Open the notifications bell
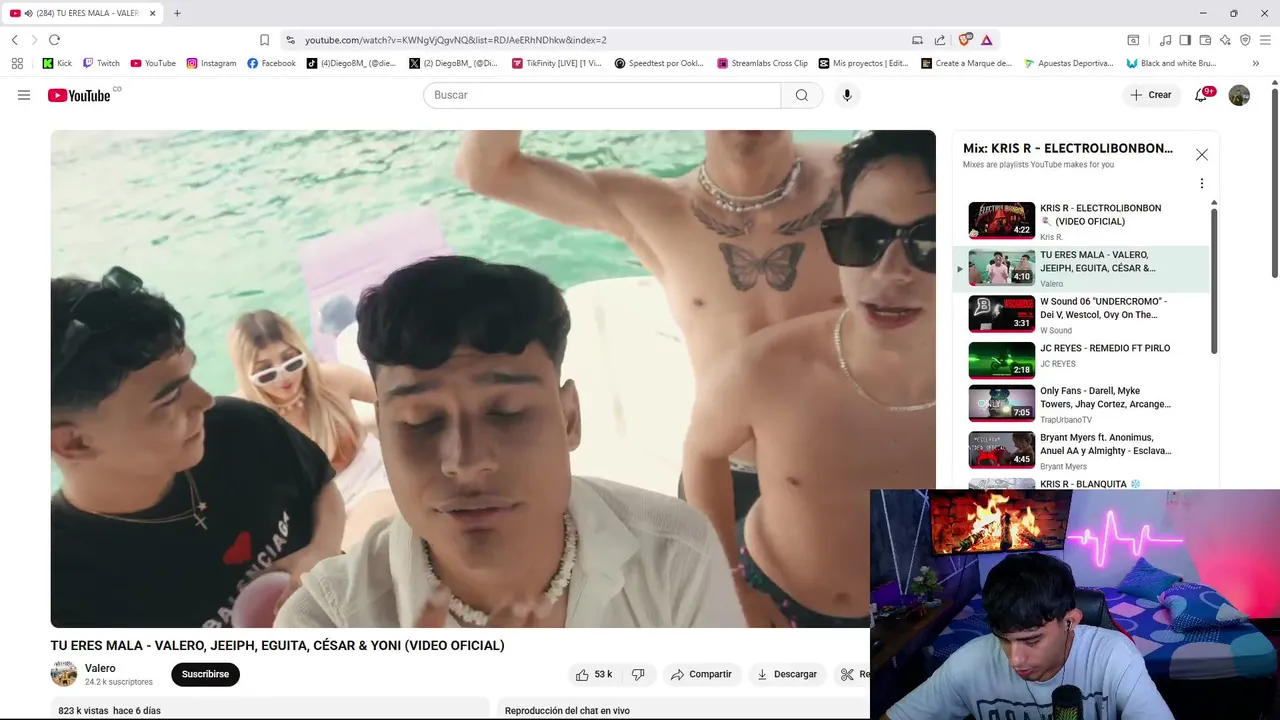1280x720 pixels. pos(1201,95)
